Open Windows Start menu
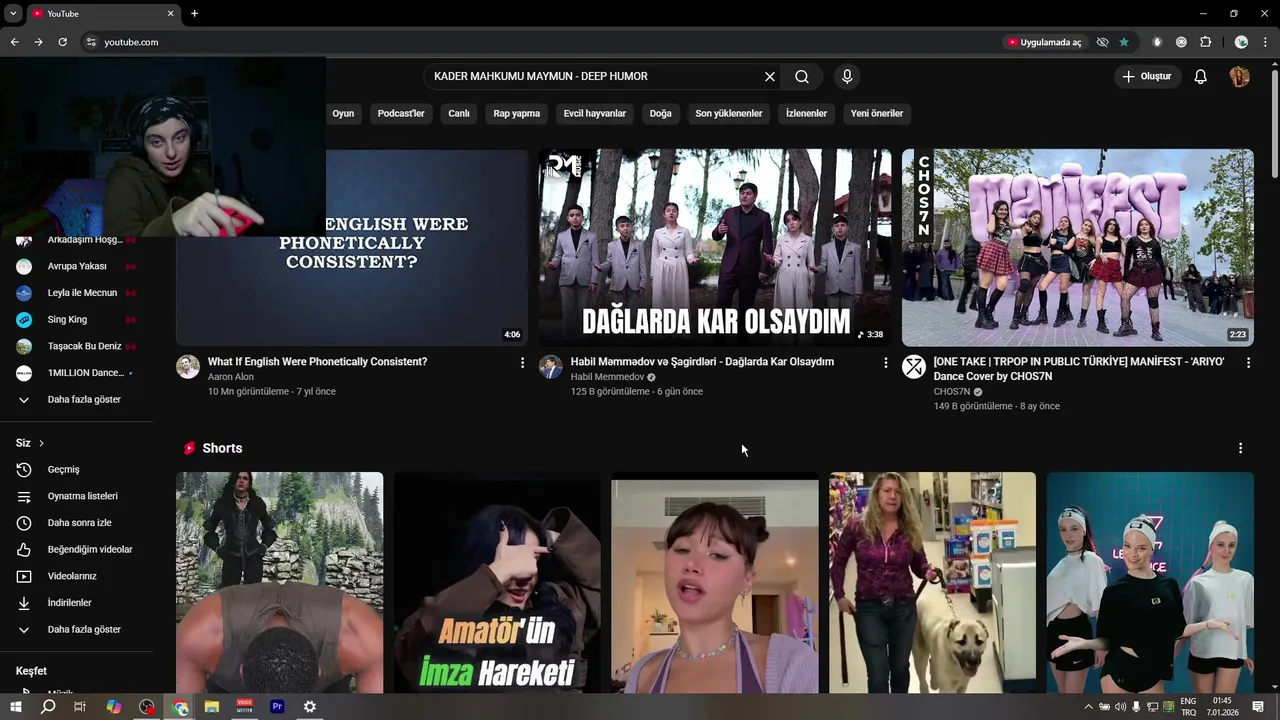This screenshot has height=720, width=1280. (x=16, y=707)
